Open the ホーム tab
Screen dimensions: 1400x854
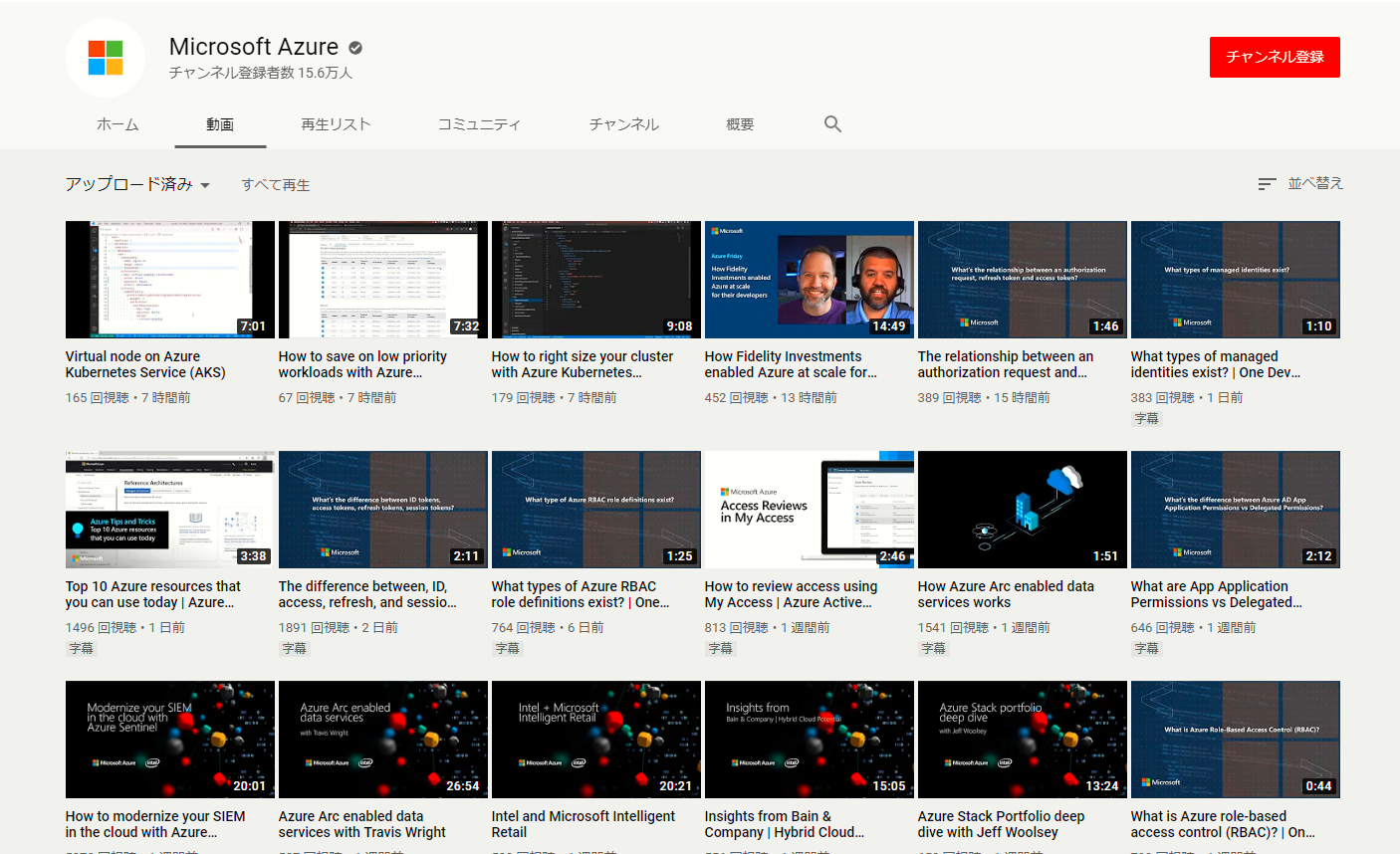pos(117,124)
